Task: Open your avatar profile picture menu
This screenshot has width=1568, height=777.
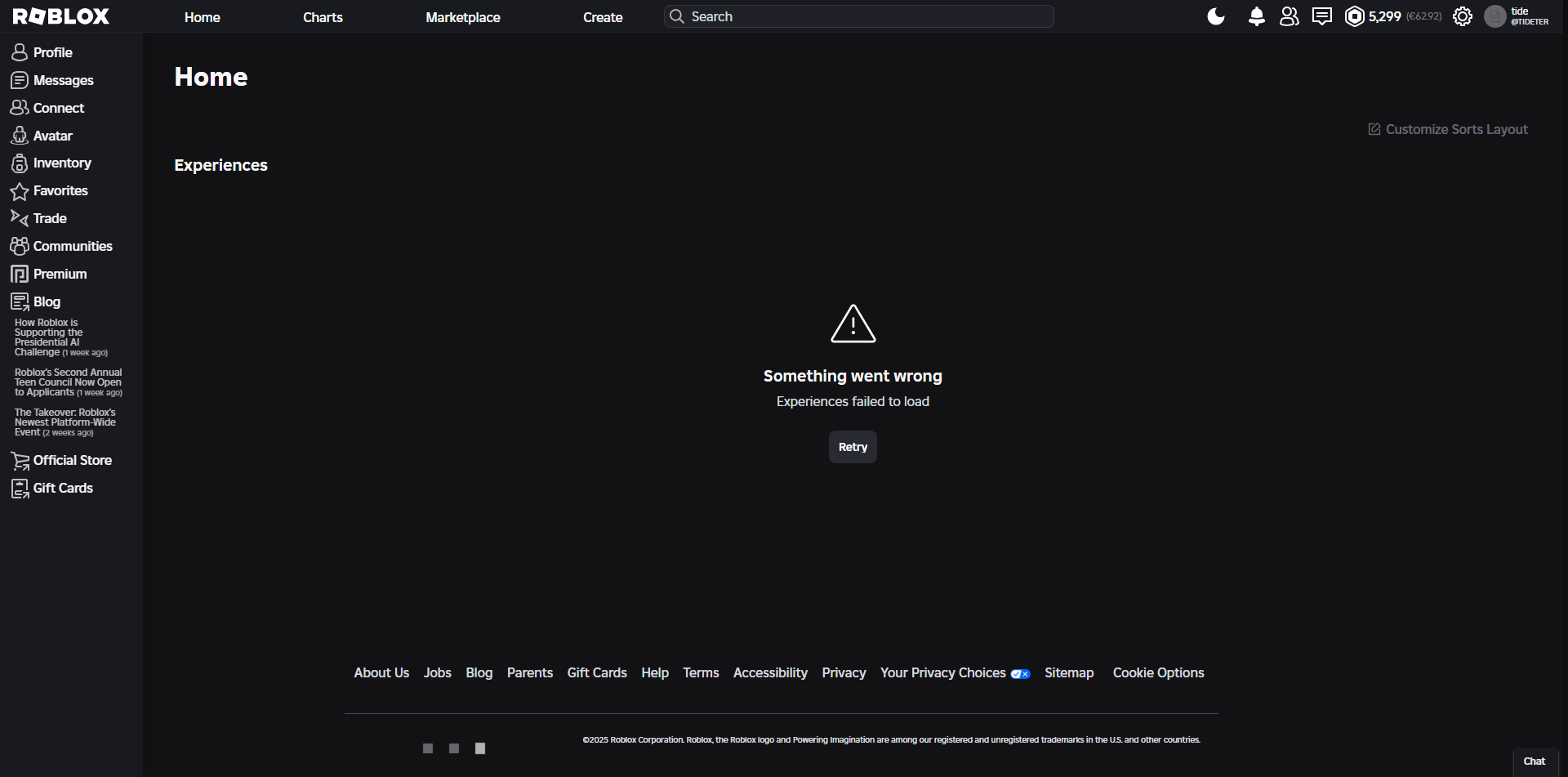Action: 1494,16
